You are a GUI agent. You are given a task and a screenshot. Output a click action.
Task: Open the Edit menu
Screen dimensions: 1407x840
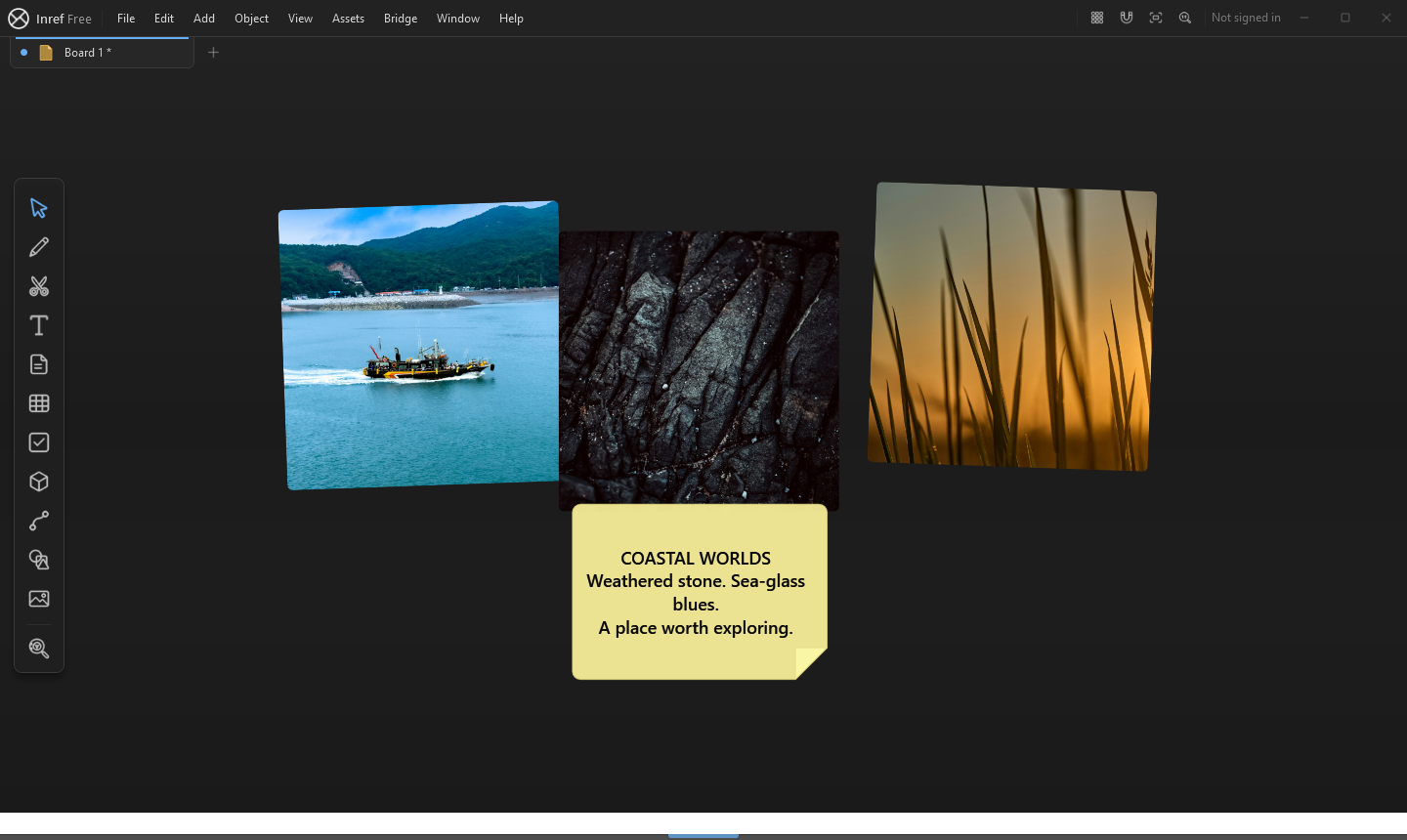click(x=164, y=19)
